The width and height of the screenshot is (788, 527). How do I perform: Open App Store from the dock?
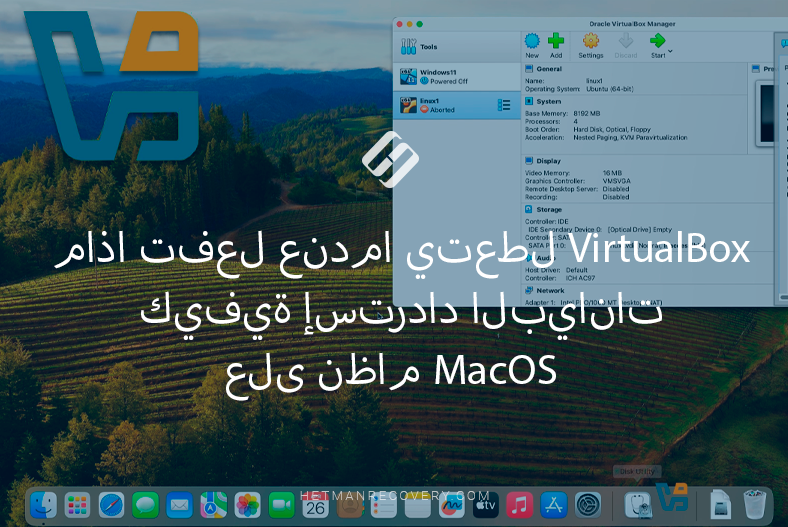click(554, 505)
